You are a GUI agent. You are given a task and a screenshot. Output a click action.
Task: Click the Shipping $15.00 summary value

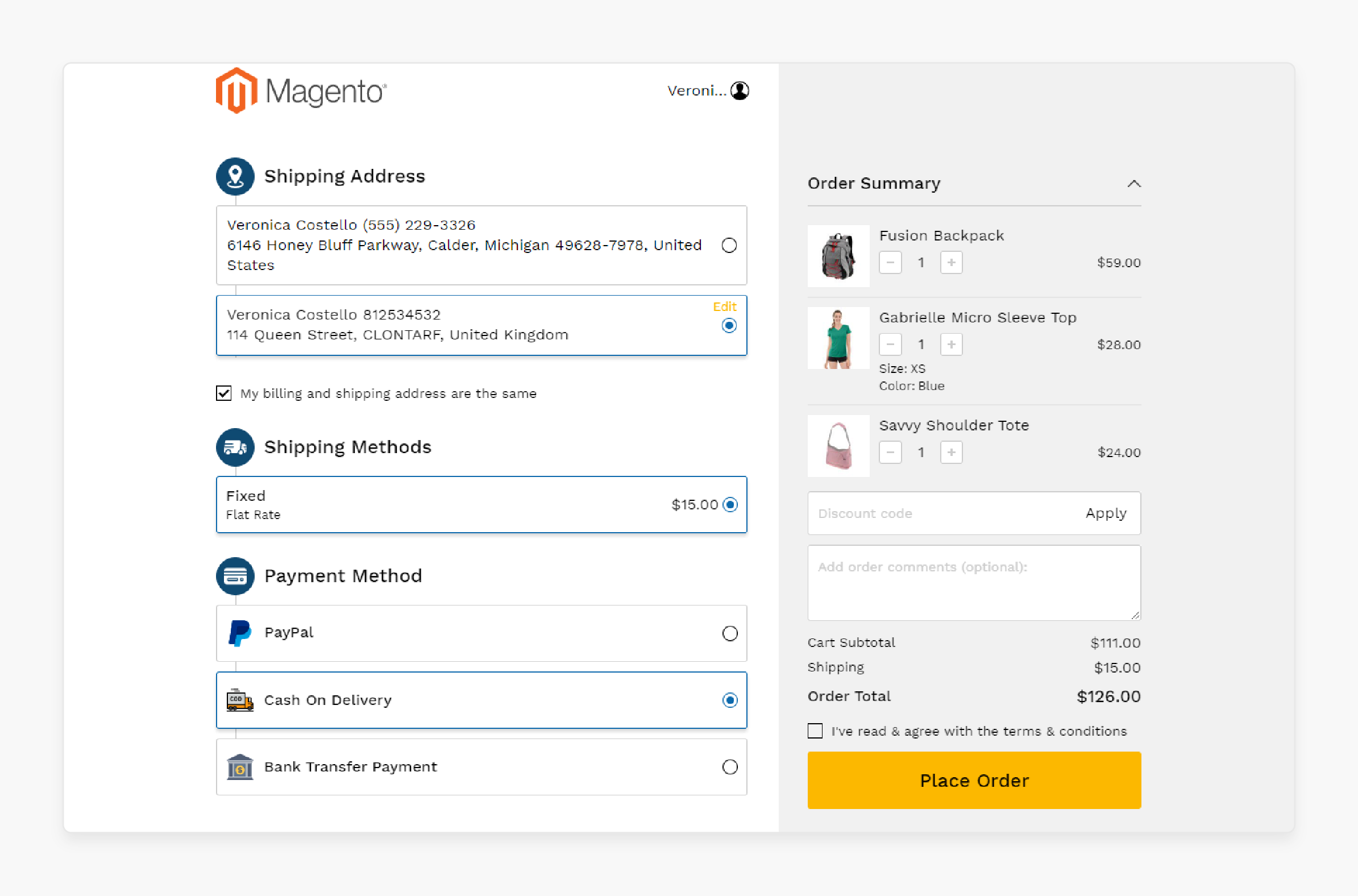pyautogui.click(x=1117, y=667)
